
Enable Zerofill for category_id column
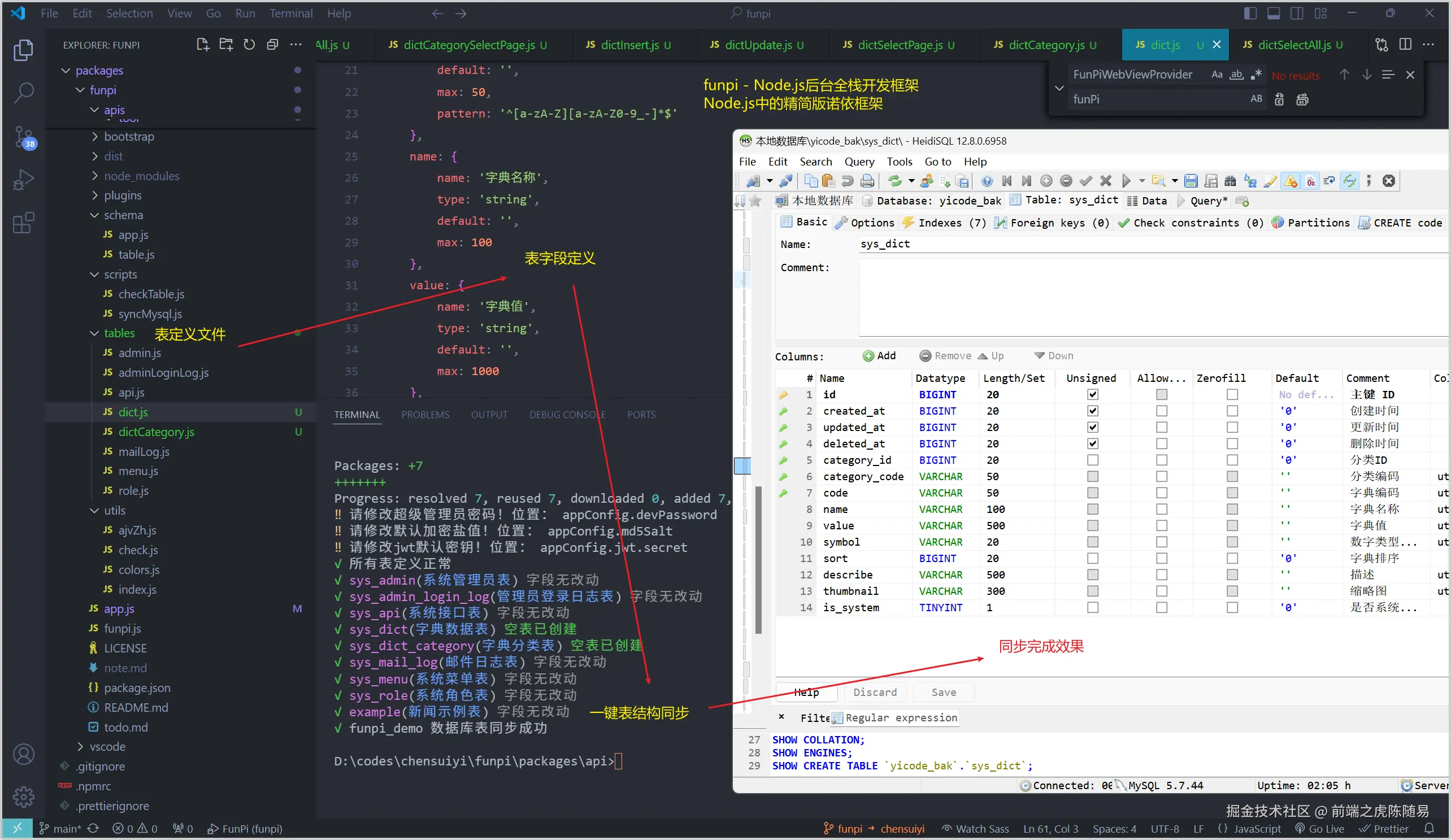[x=1232, y=460]
